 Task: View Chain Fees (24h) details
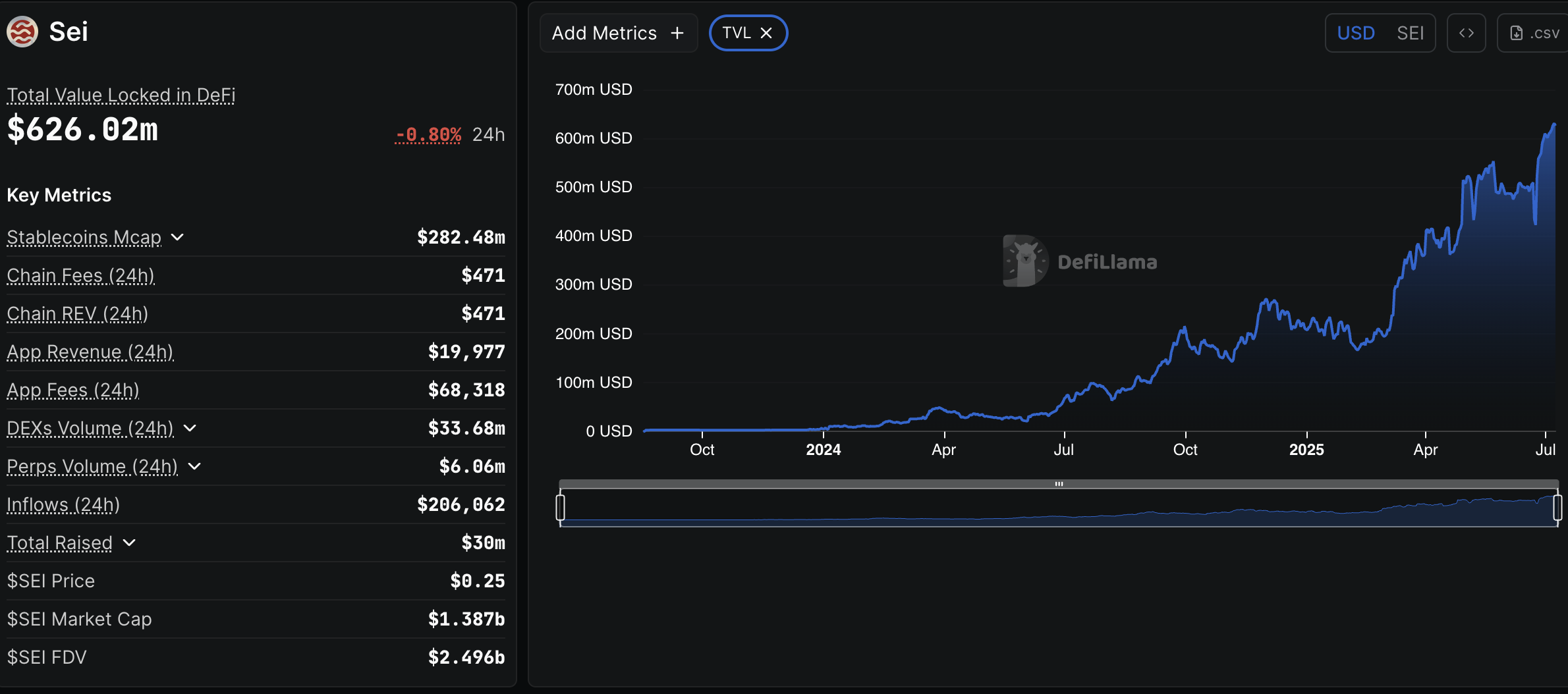(80, 276)
